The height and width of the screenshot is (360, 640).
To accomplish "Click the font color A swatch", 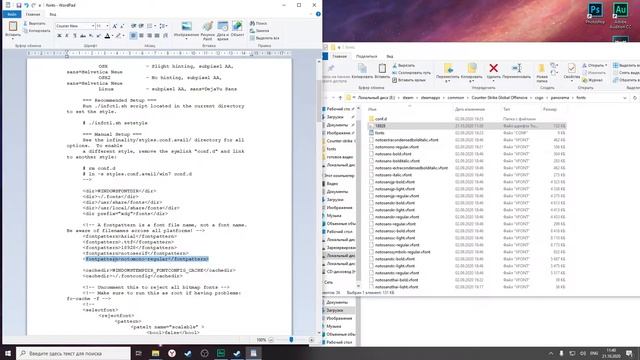I will pos(107,36).
